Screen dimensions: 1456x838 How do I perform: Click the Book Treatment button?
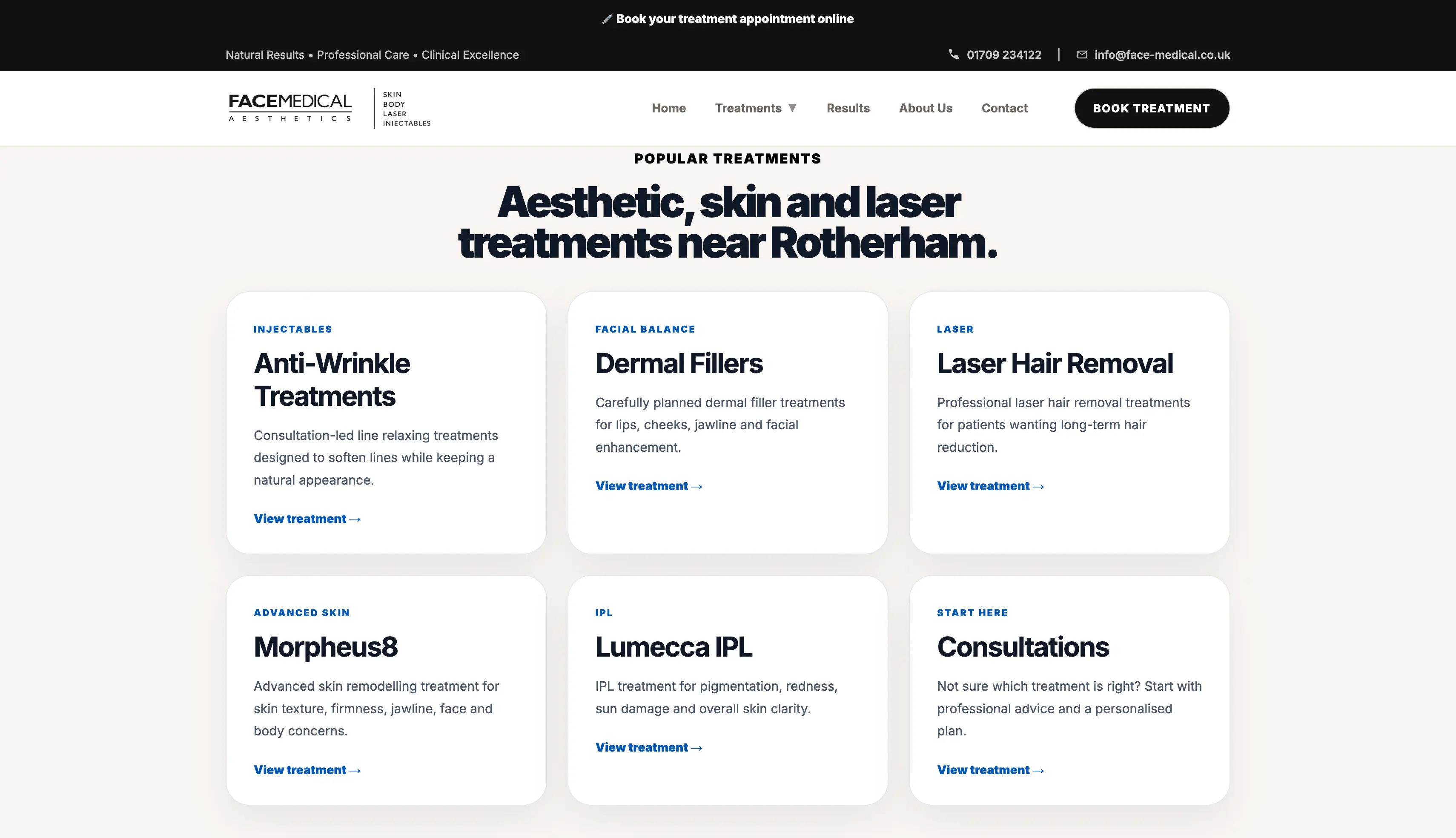click(1151, 108)
